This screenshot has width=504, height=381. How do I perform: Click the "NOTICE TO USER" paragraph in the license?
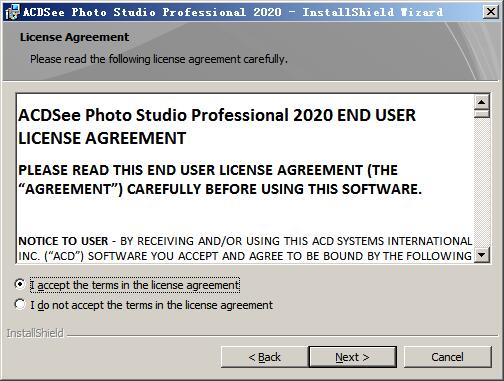click(x=245, y=248)
